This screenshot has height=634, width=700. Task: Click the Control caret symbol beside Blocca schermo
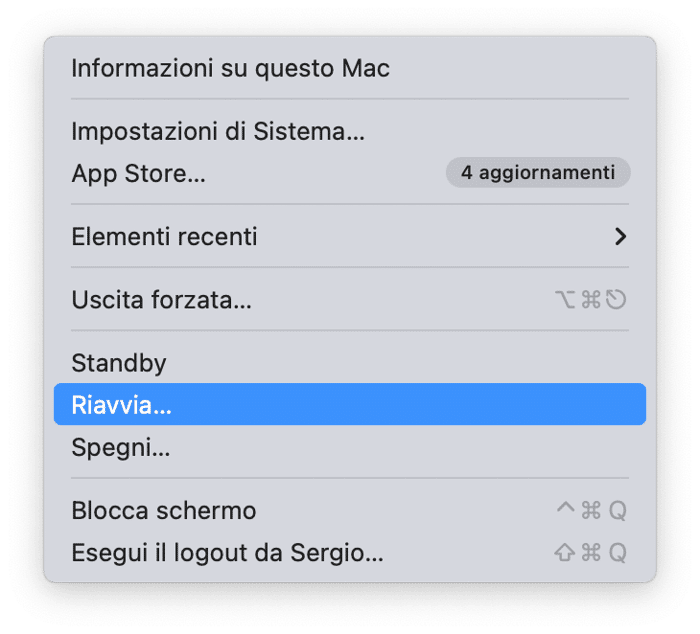point(565,510)
